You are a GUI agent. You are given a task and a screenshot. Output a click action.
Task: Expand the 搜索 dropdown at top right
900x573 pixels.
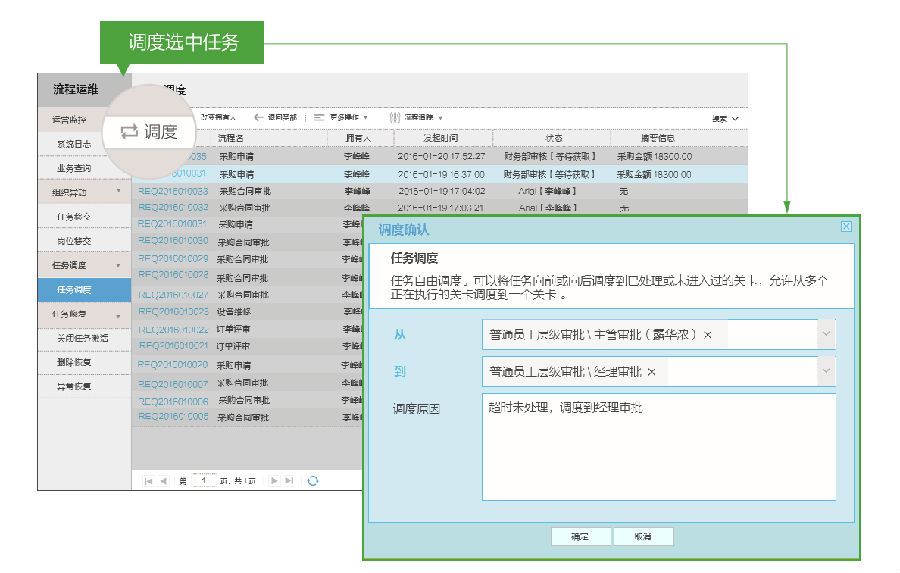pyautogui.click(x=725, y=118)
